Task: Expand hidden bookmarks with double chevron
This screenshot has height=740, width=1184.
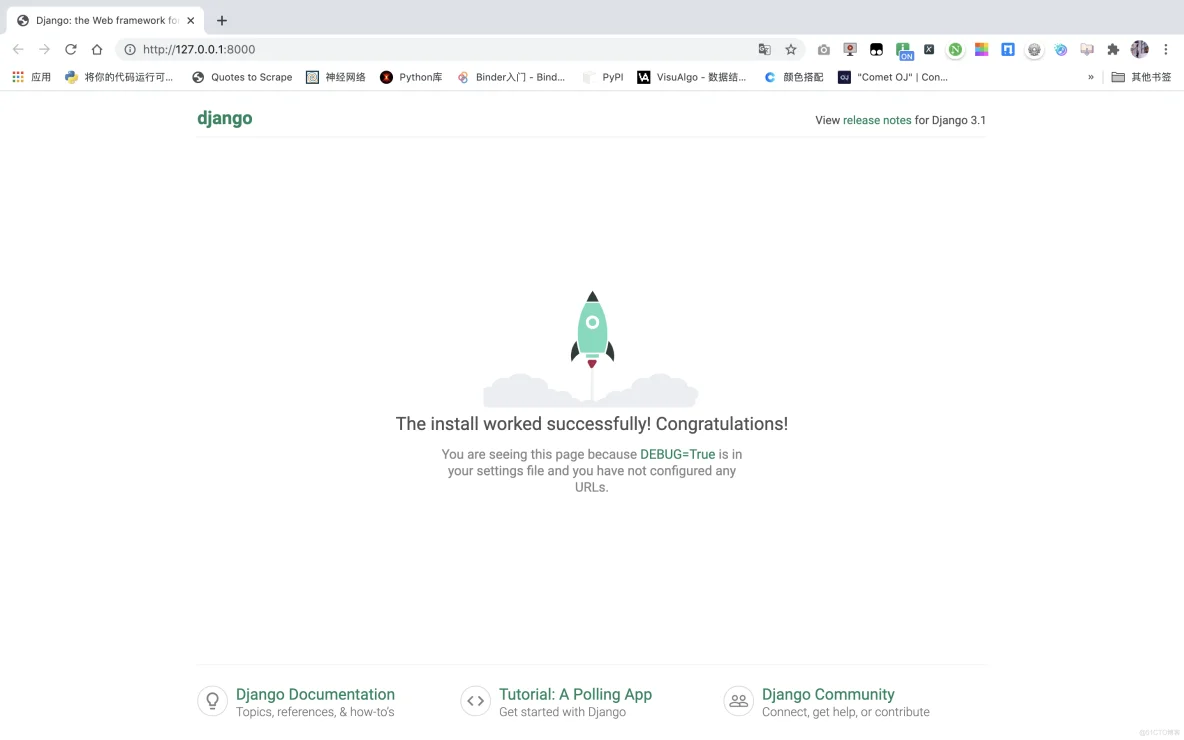Action: 1090,77
